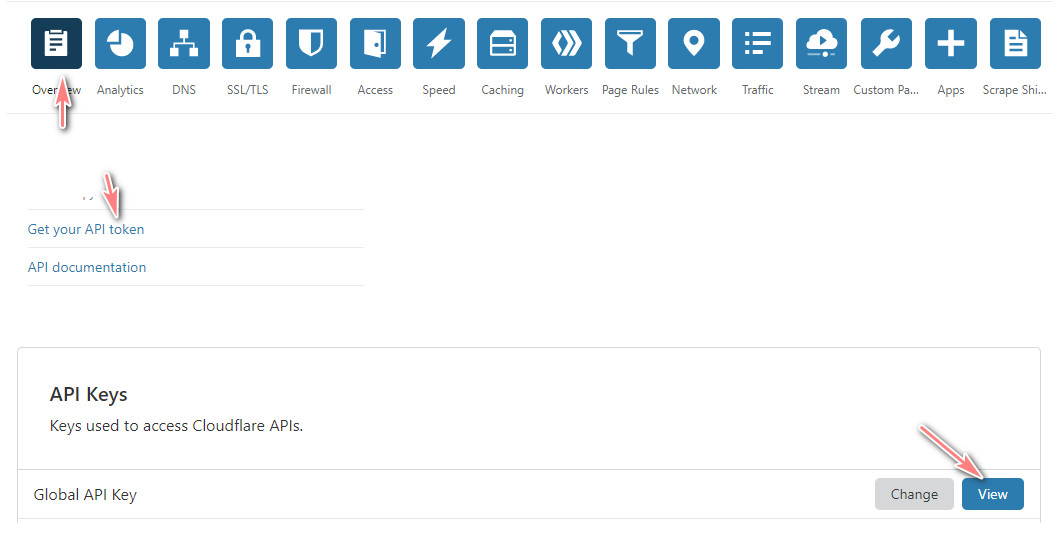Select the Firewall shield icon
1060x544 pixels.
tap(311, 44)
